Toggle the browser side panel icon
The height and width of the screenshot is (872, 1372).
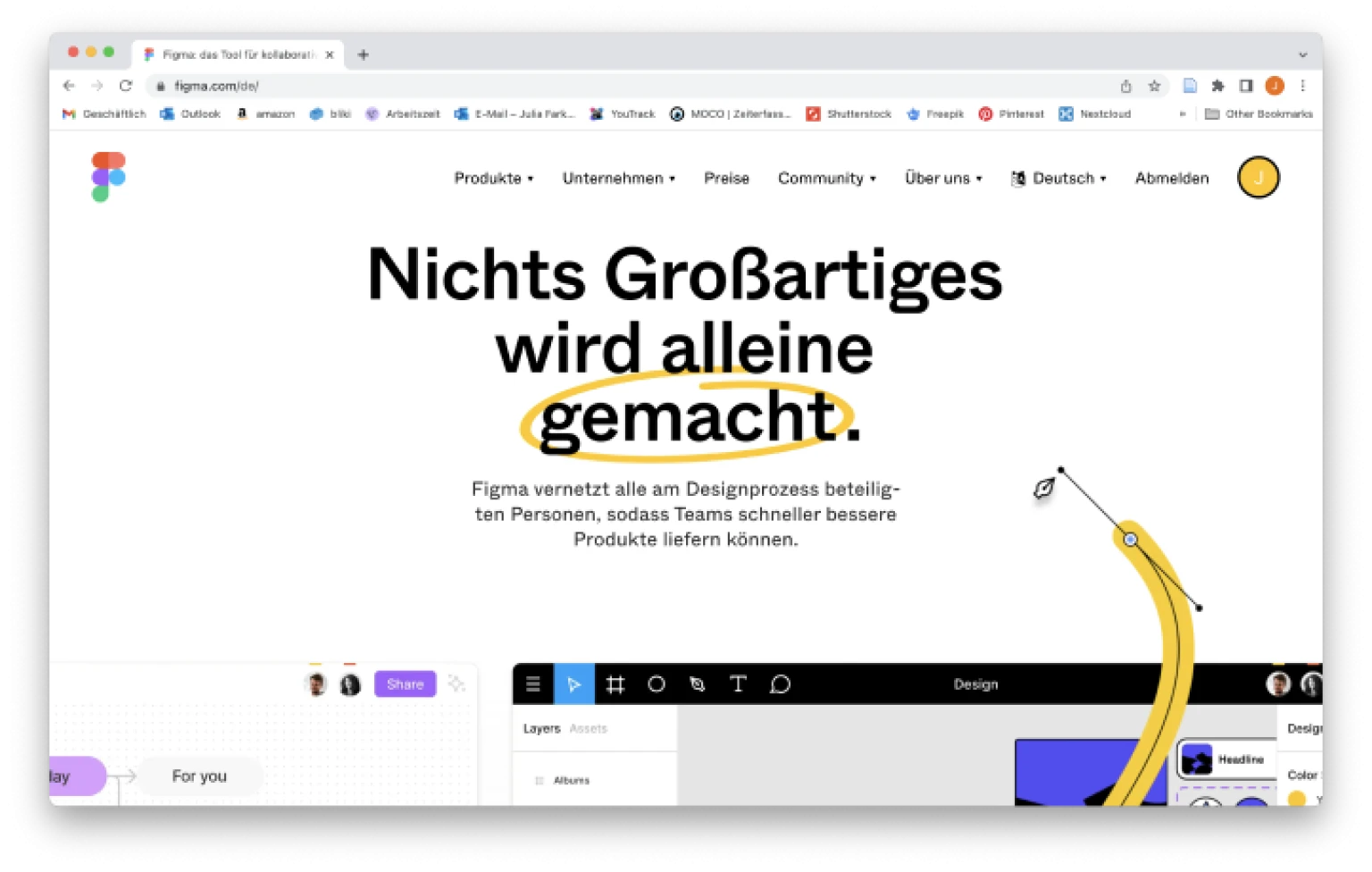coord(1246,86)
